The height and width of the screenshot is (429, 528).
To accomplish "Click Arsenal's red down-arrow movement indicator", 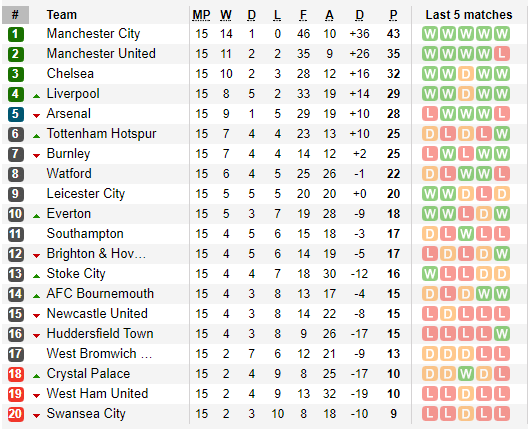I will point(36,116).
